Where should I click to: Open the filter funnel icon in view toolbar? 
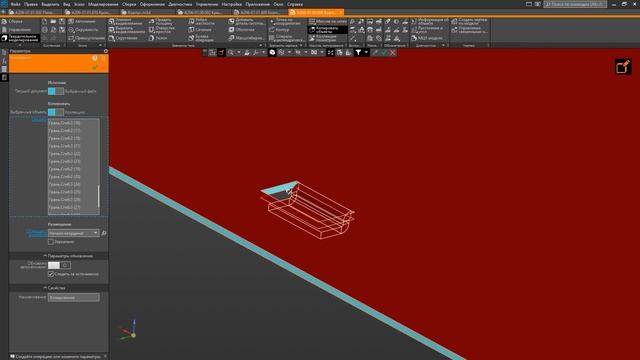click(358, 52)
